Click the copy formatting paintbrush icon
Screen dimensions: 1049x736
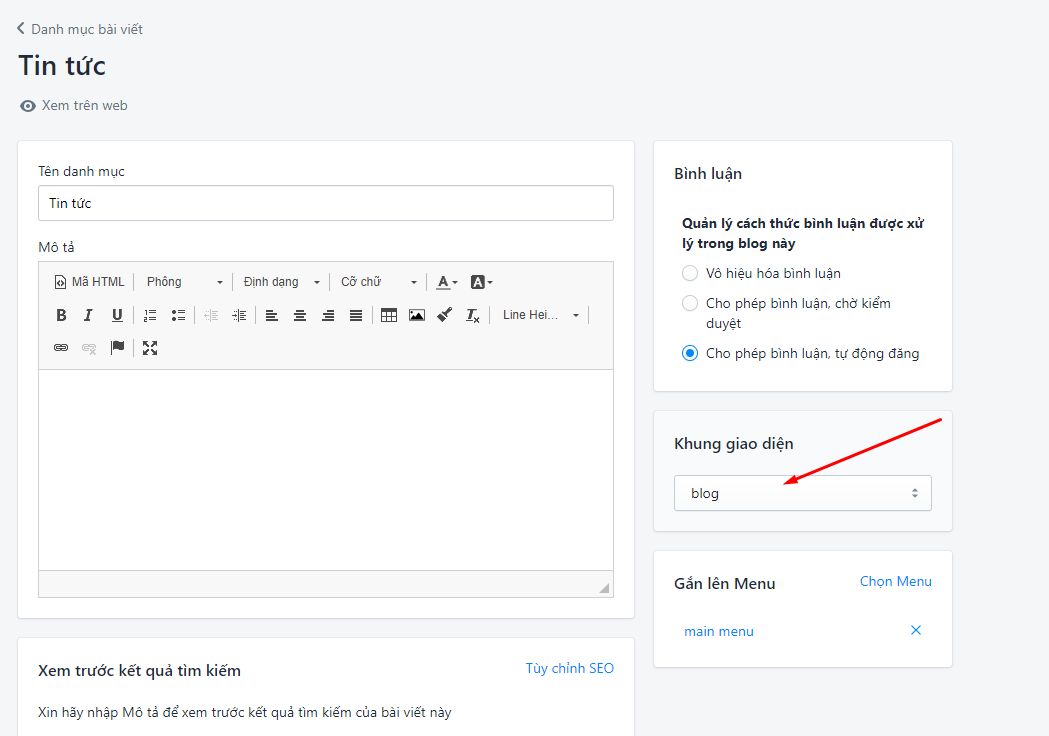coord(444,315)
